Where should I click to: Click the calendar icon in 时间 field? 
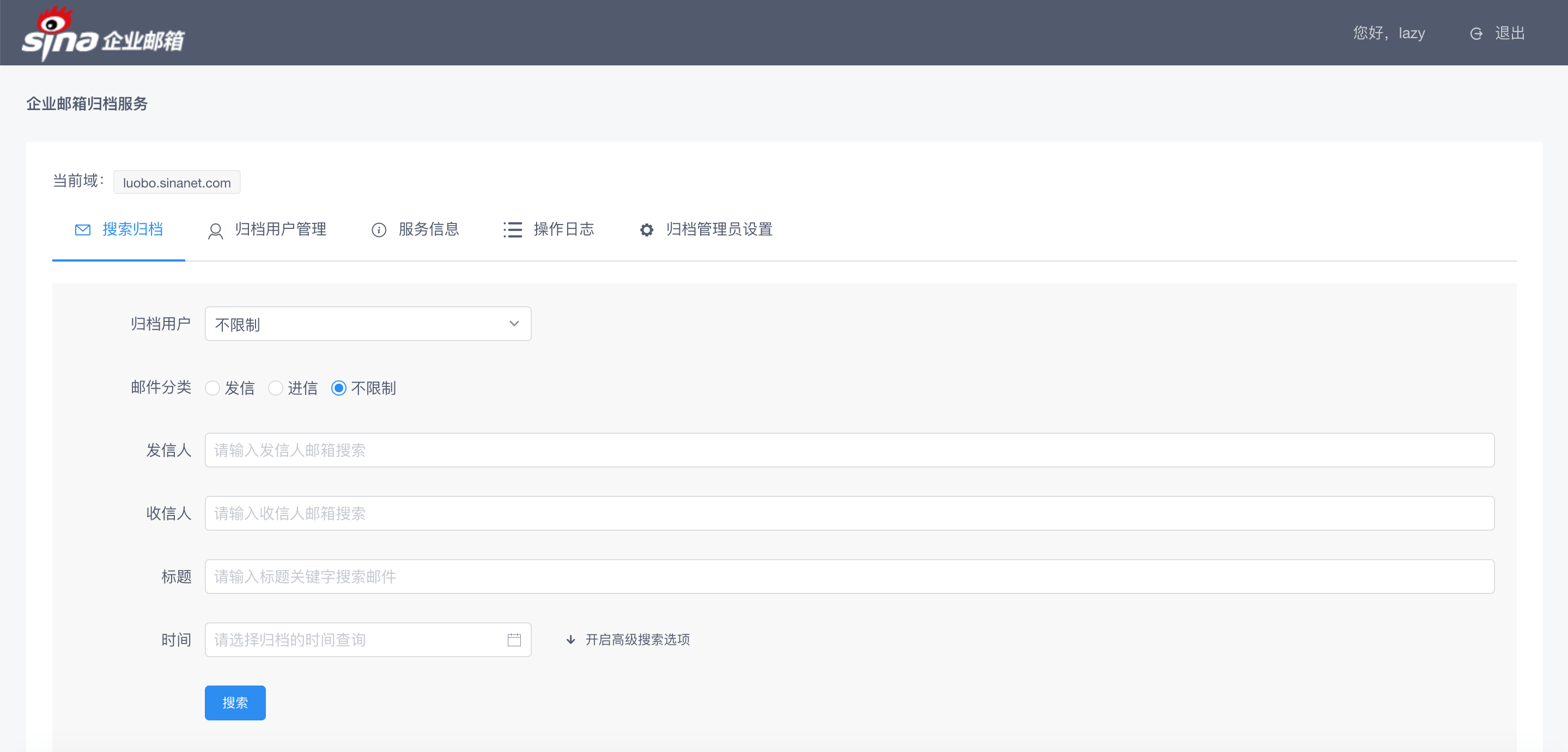tap(514, 639)
